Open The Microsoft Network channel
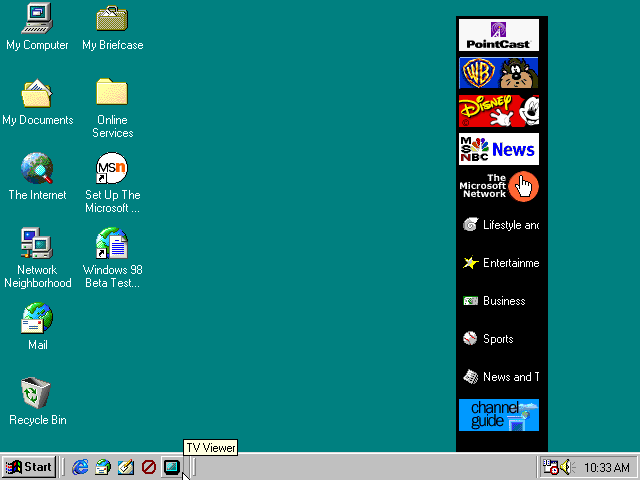 [x=499, y=187]
